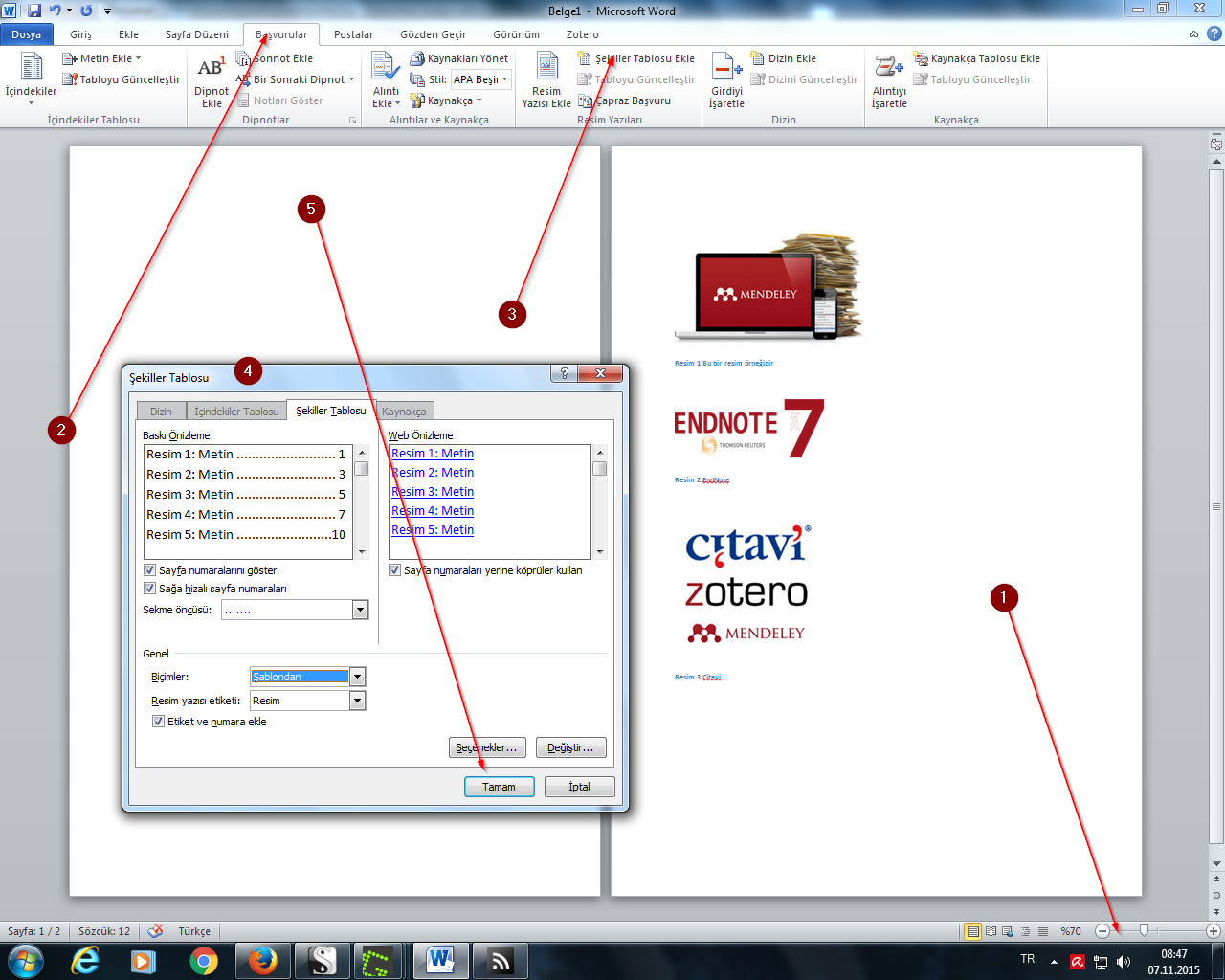Switch to the Görünüm ribbon tab
Viewport: 1225px width, 980px height.
tap(517, 34)
